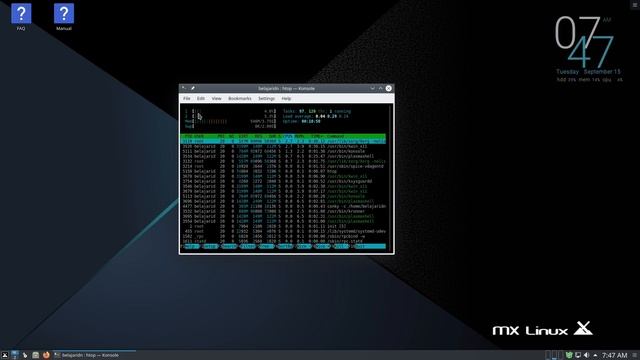
Task: Select the spice-vdagentd process row
Action: click(283, 167)
